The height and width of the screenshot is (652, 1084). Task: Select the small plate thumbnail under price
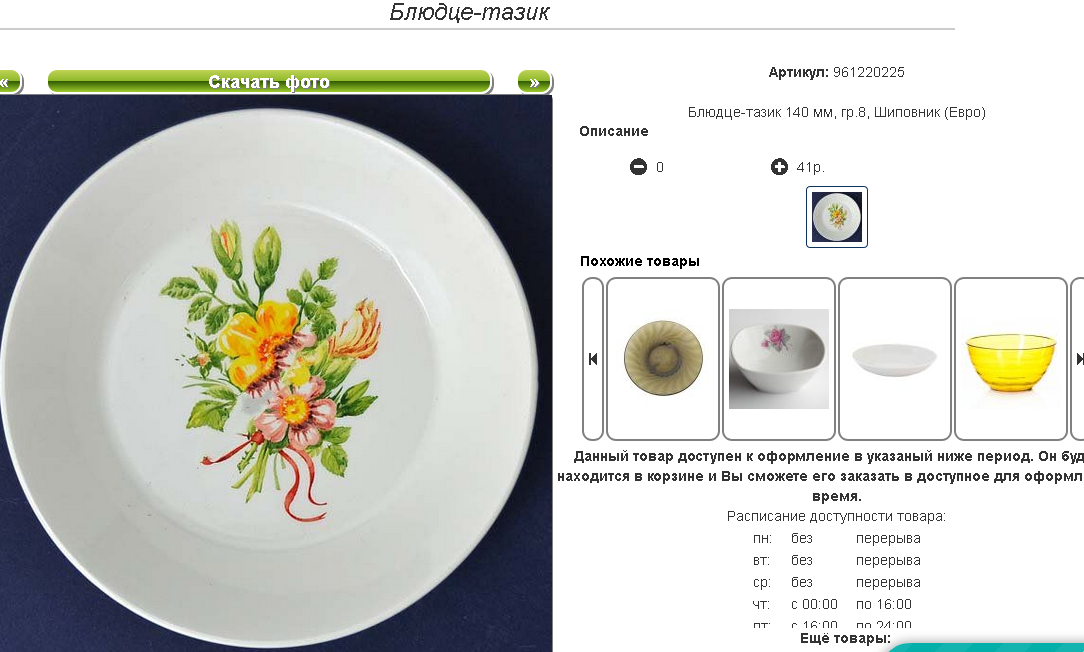point(837,217)
